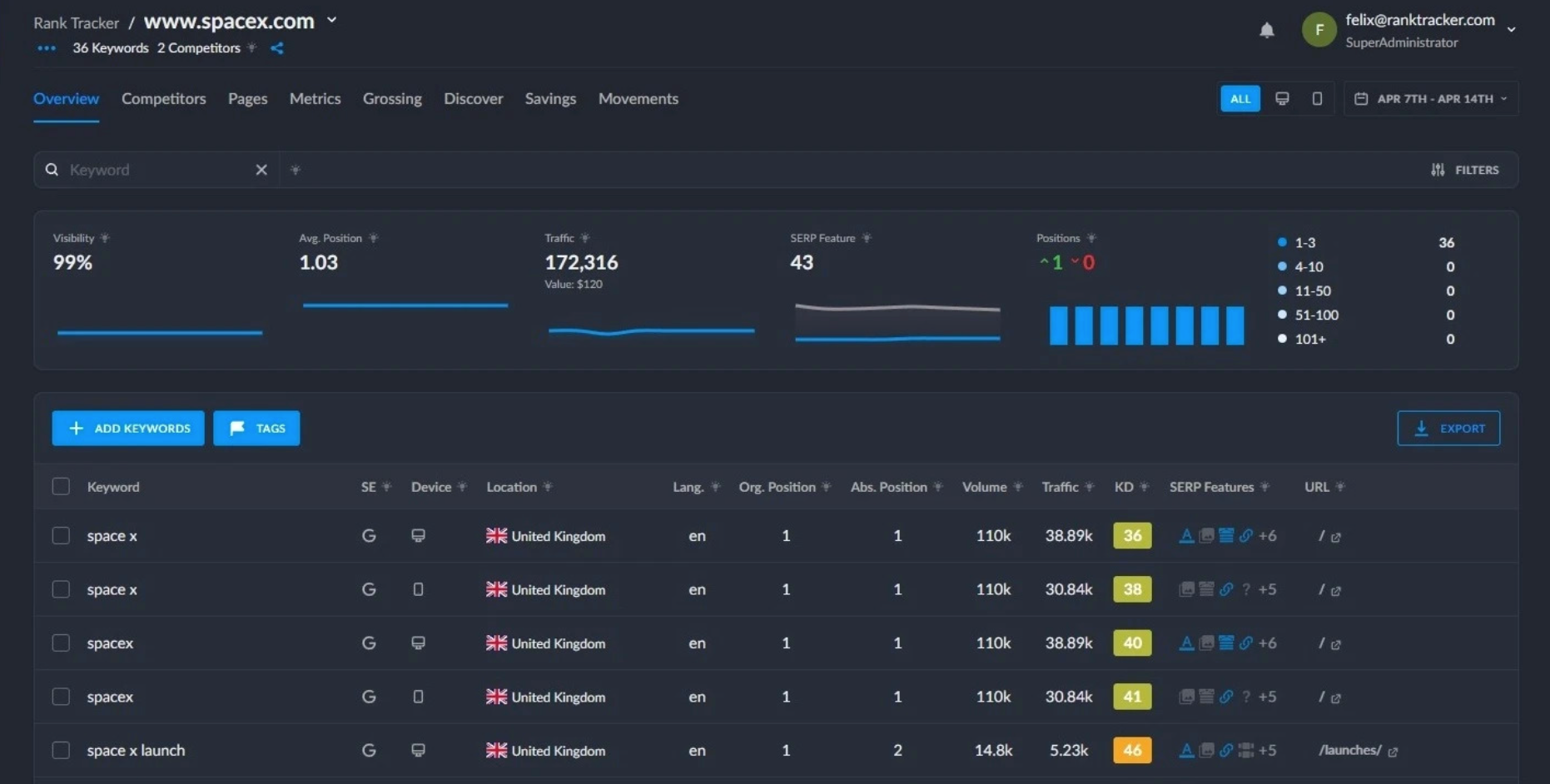
Task: Go to Rank Tracker breadcrumb
Action: [x=76, y=22]
